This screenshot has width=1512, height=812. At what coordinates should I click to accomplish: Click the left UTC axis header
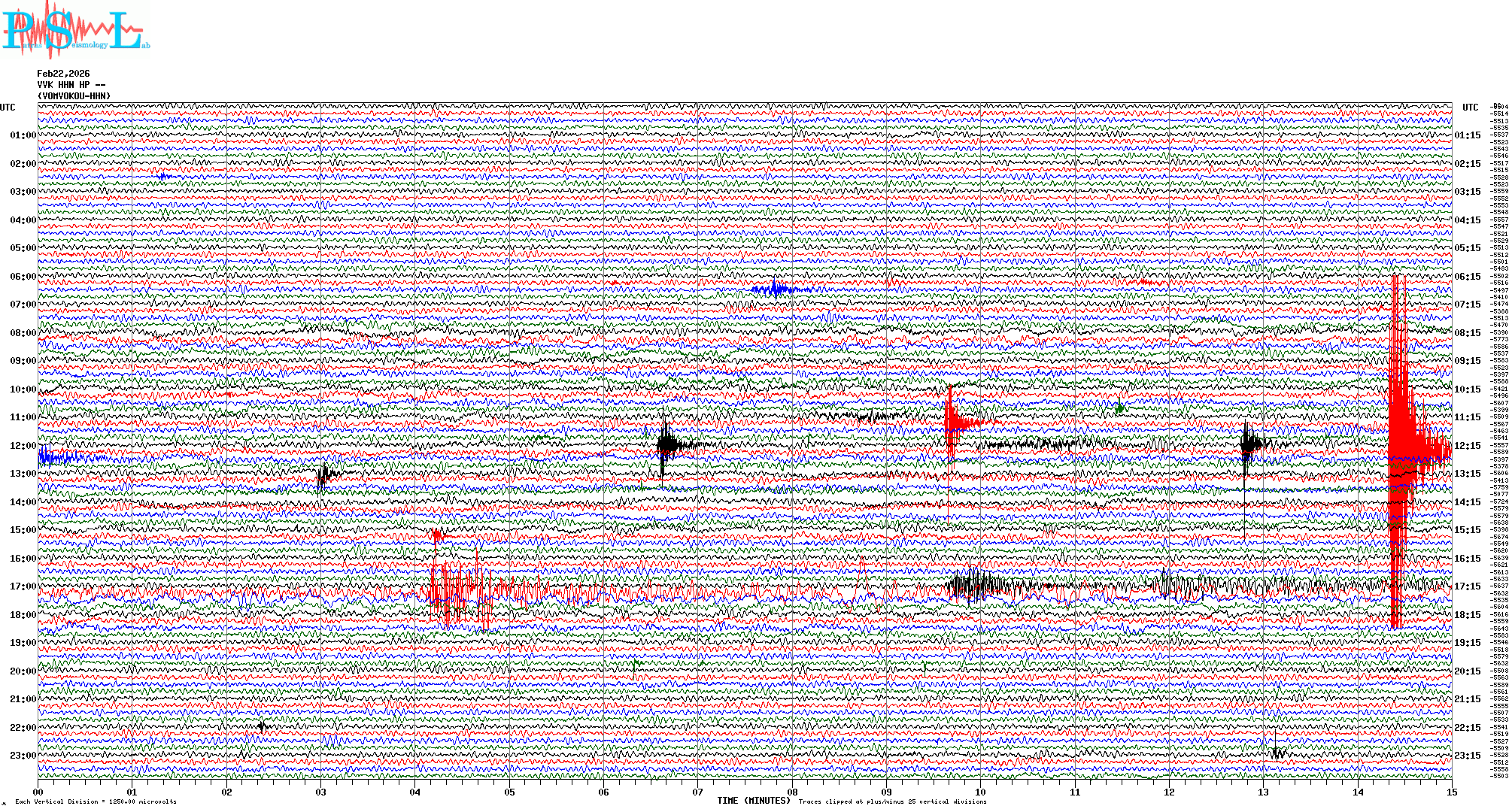8,108
